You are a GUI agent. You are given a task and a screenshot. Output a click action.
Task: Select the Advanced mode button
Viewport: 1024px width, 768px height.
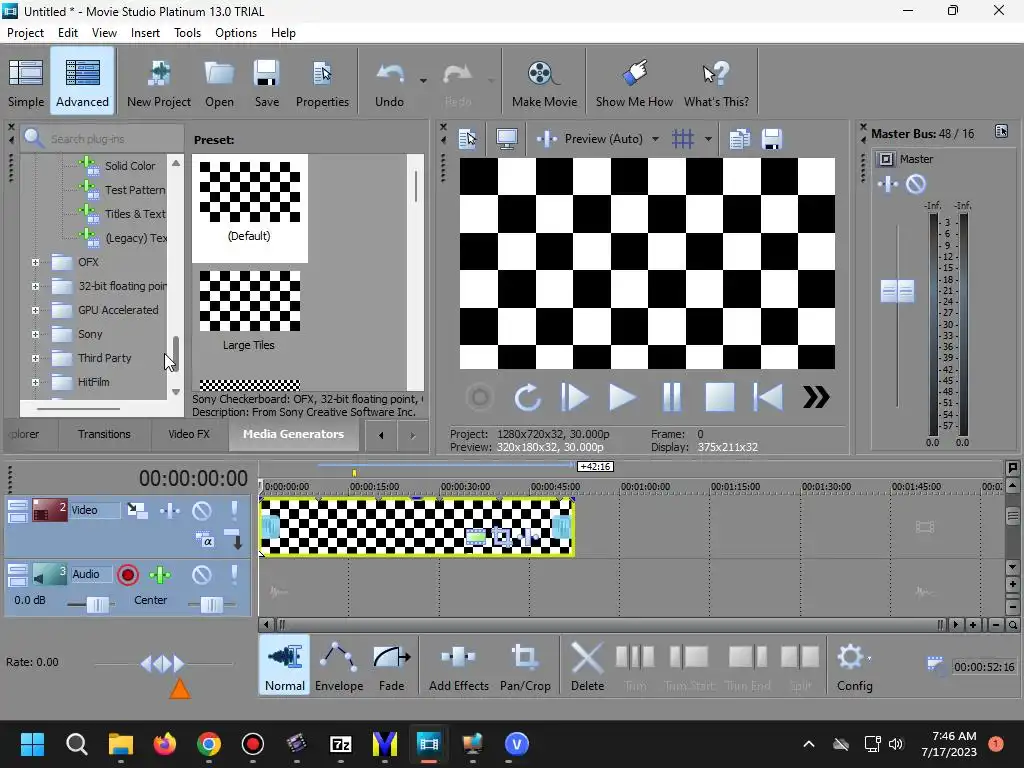coord(82,82)
